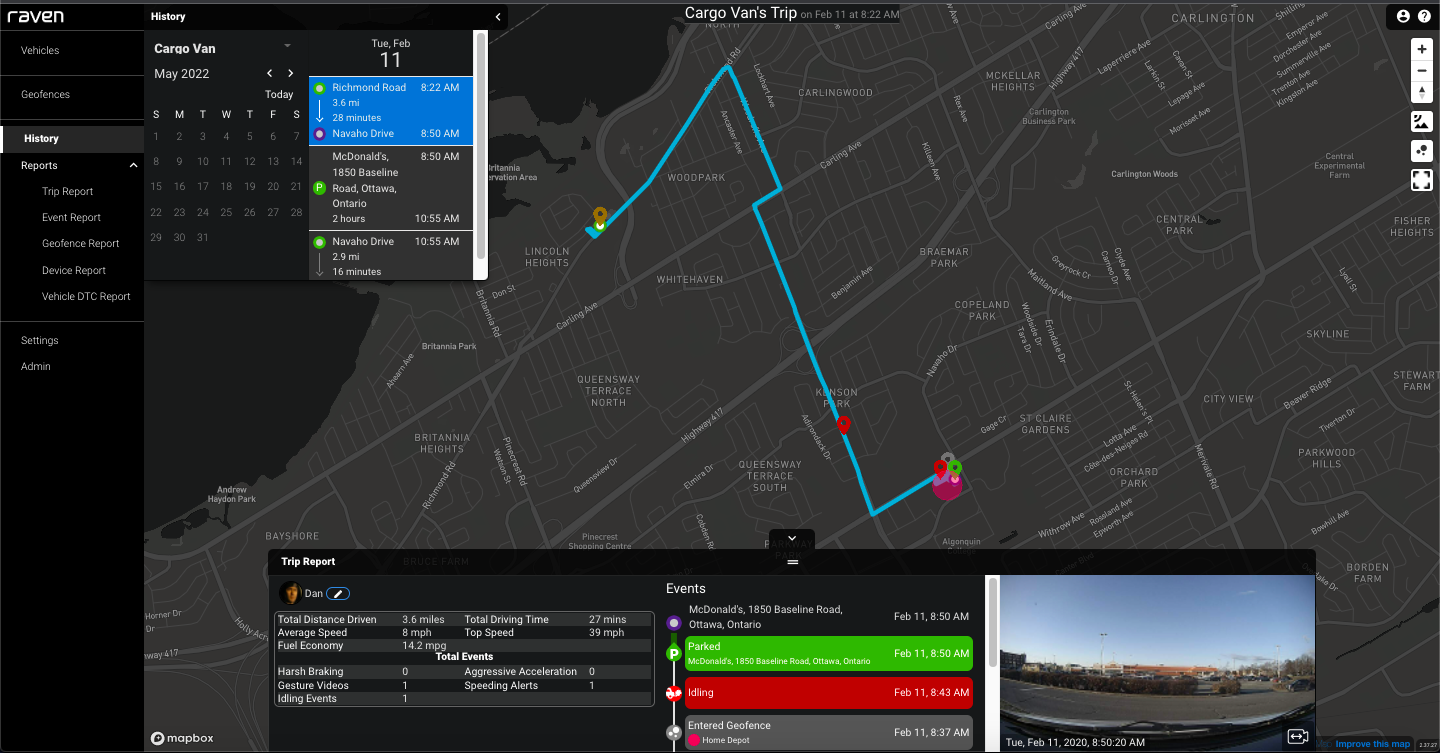Image resolution: width=1440 pixels, height=753 pixels.
Task: Open the help question mark icon
Action: [x=1424, y=16]
